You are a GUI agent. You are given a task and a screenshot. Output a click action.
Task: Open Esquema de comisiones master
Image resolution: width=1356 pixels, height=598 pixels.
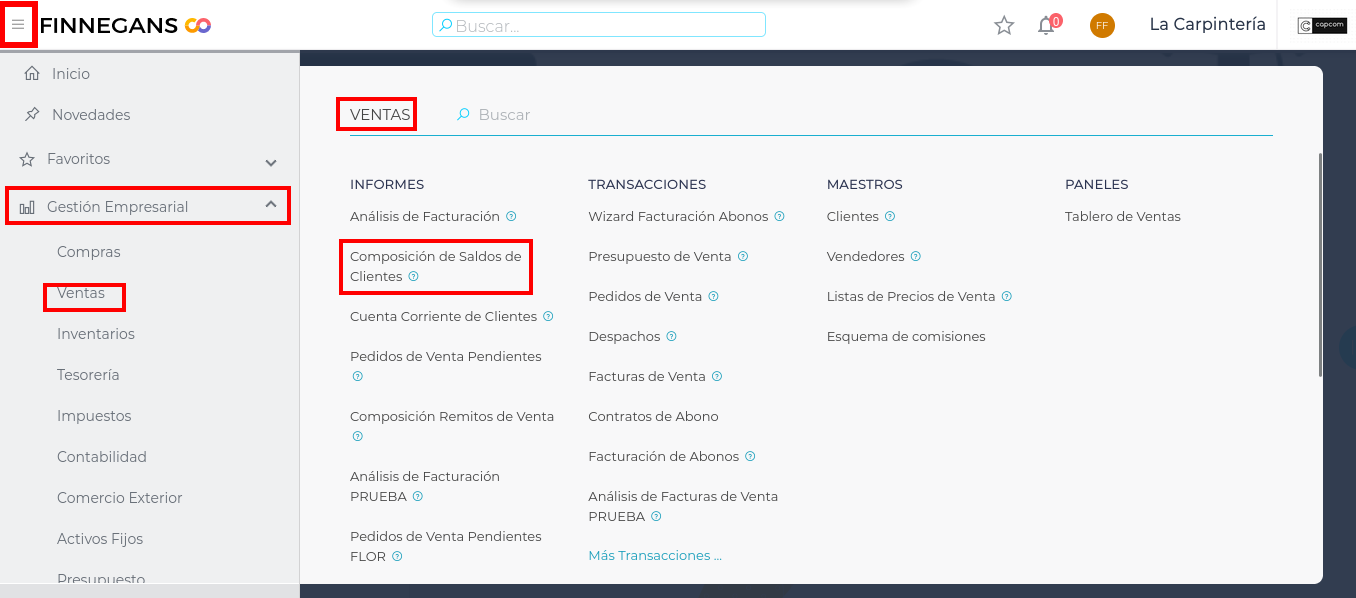[x=906, y=336]
